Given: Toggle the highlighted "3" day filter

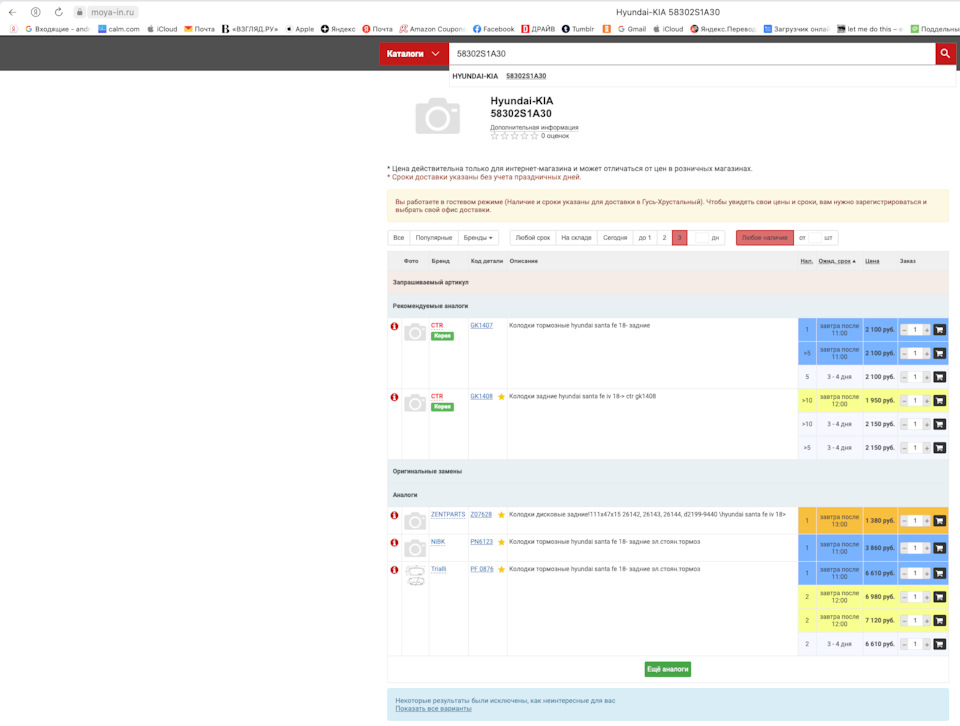Looking at the screenshot, I should click(x=680, y=238).
